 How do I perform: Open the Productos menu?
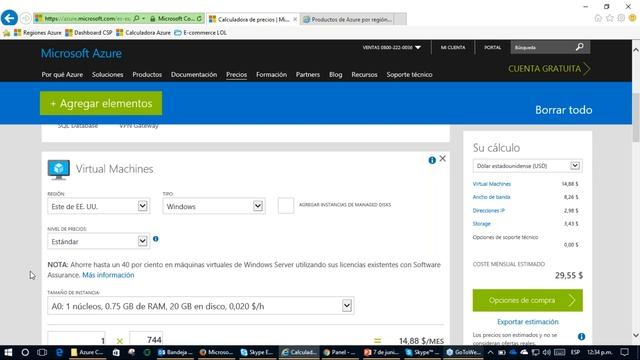point(147,75)
